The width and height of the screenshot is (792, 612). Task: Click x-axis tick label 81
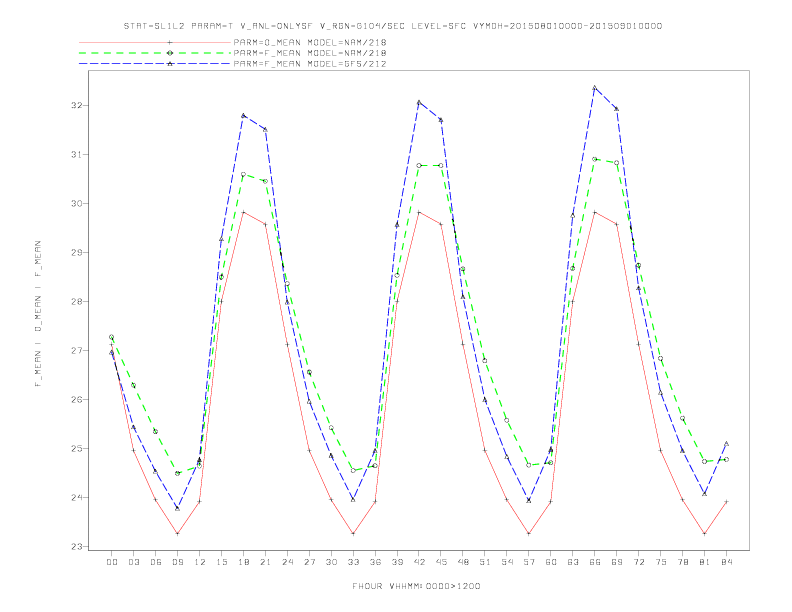coord(705,562)
